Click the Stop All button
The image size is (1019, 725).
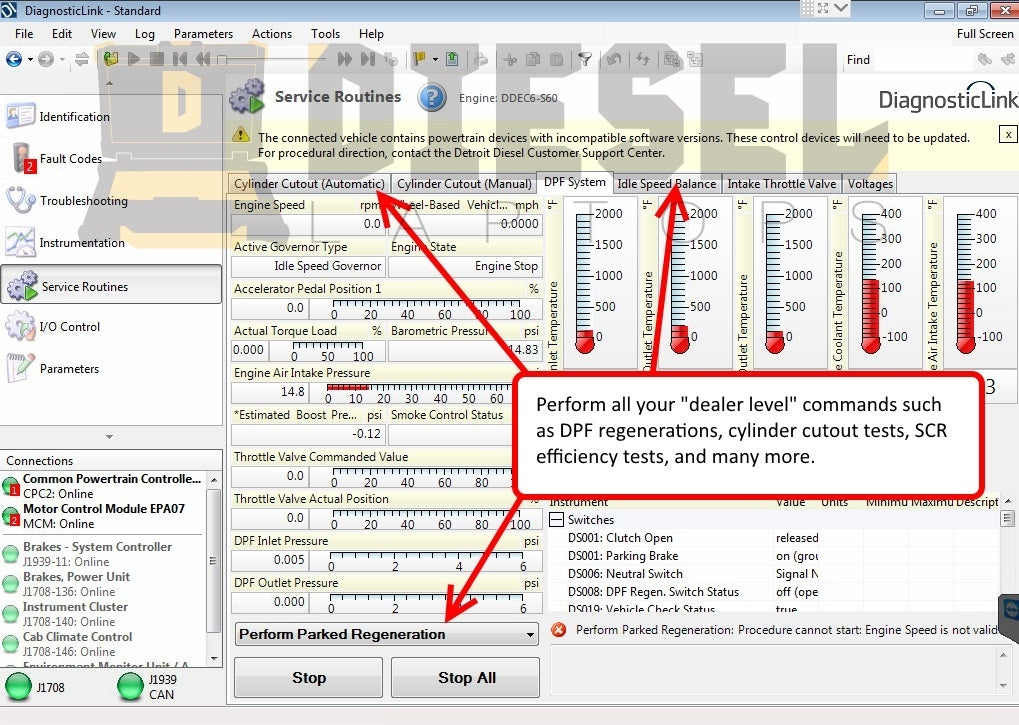click(x=466, y=678)
